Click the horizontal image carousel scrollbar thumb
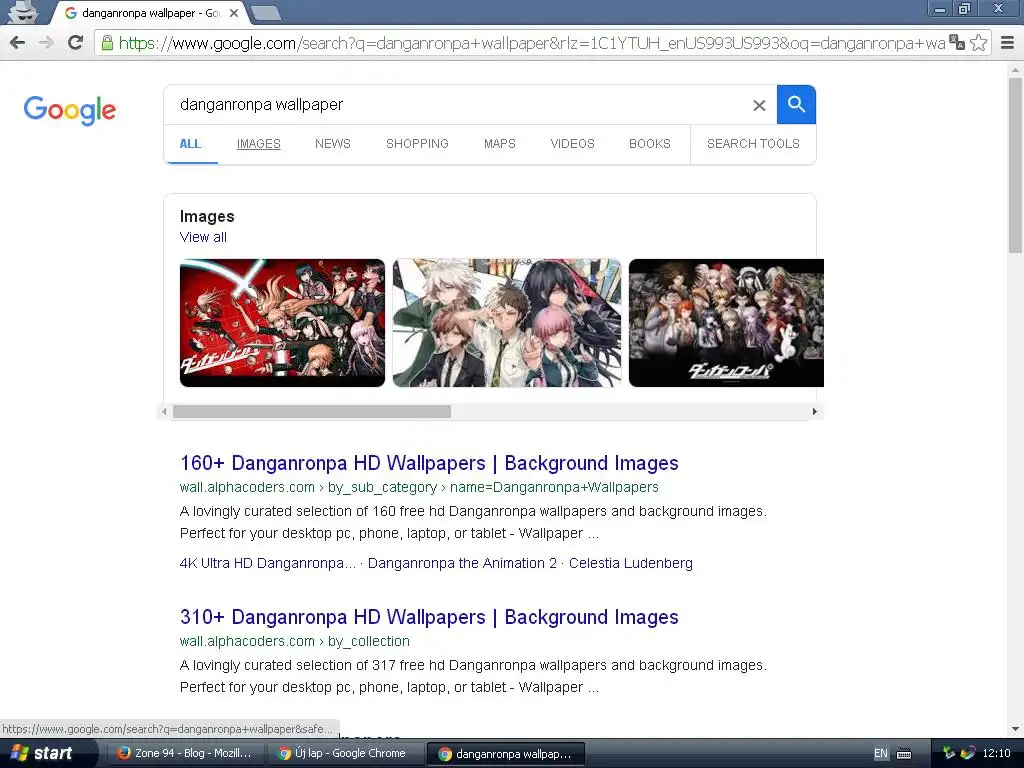The height and width of the screenshot is (768, 1024). coord(312,411)
